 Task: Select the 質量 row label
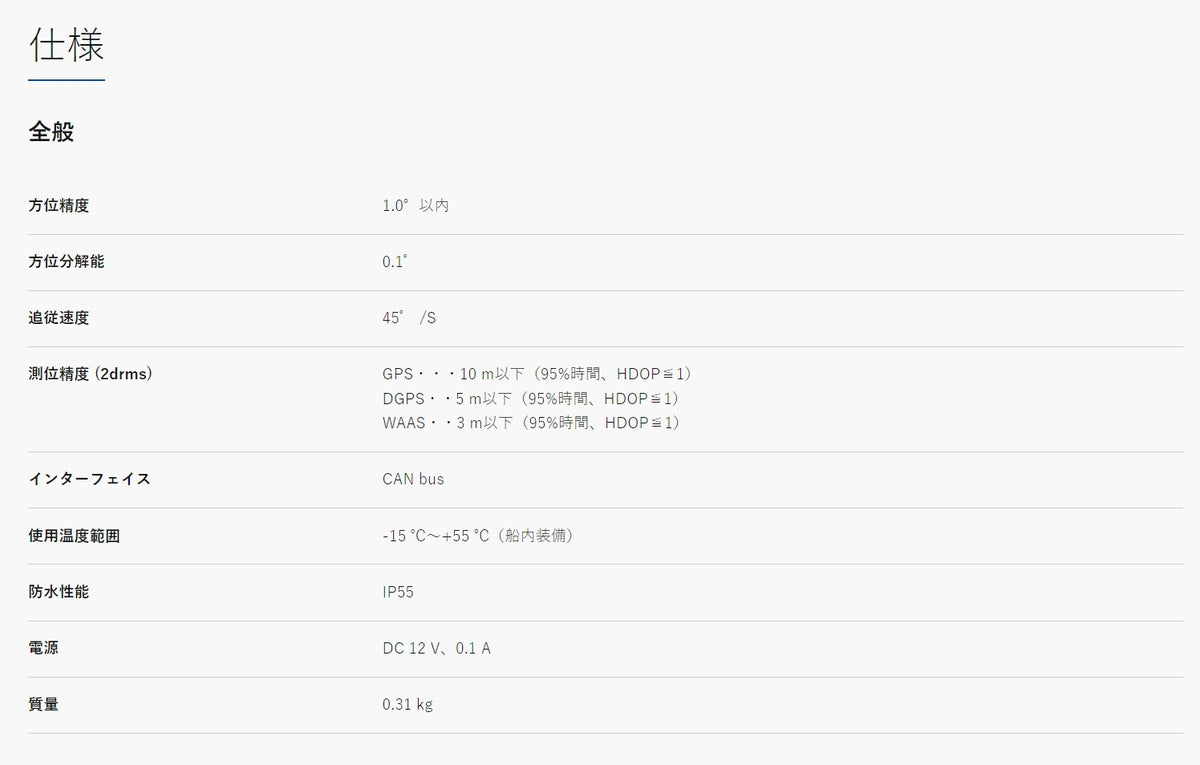coord(44,704)
